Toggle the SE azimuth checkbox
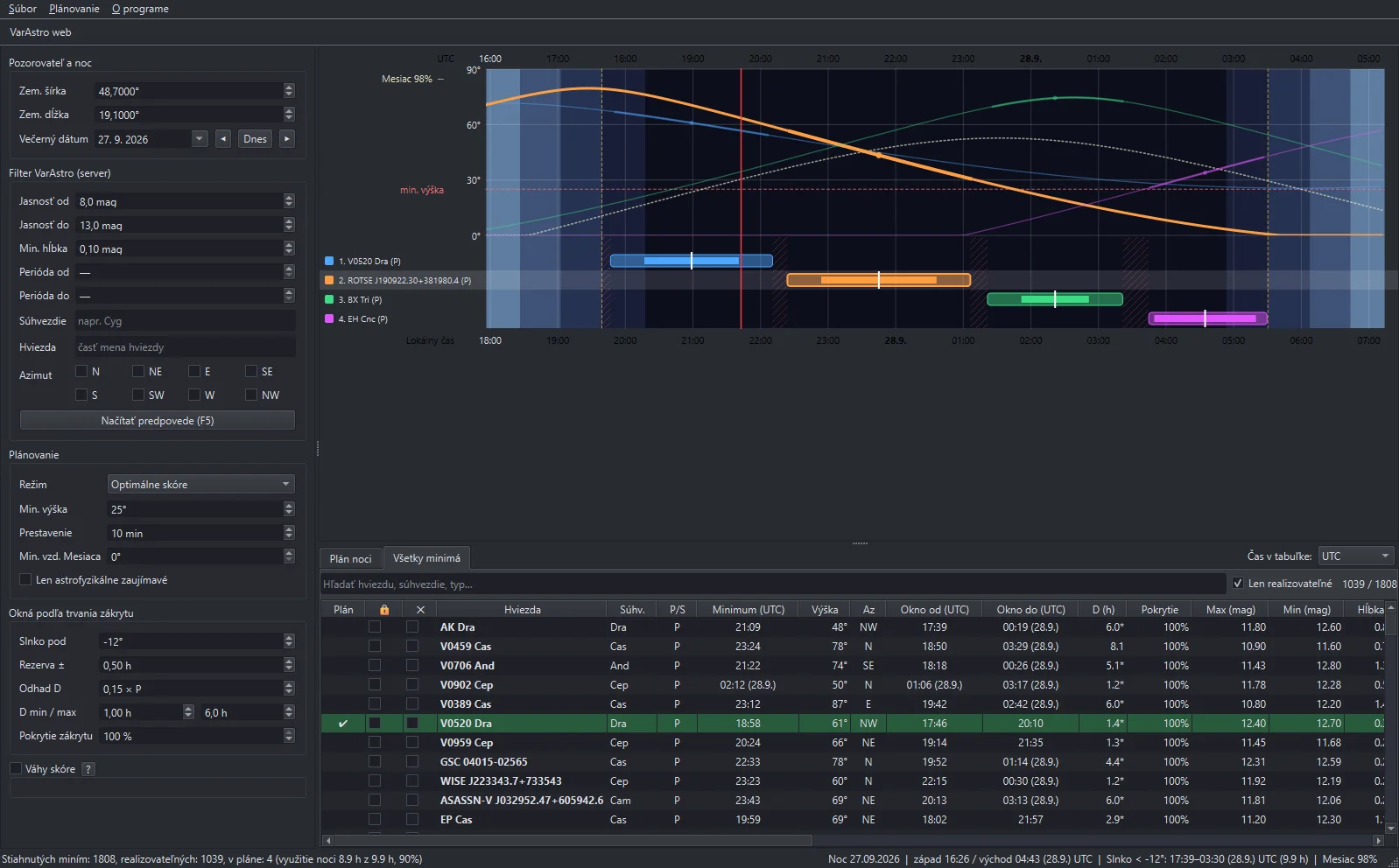Screen dimensions: 1399x868 pyautogui.click(x=251, y=371)
